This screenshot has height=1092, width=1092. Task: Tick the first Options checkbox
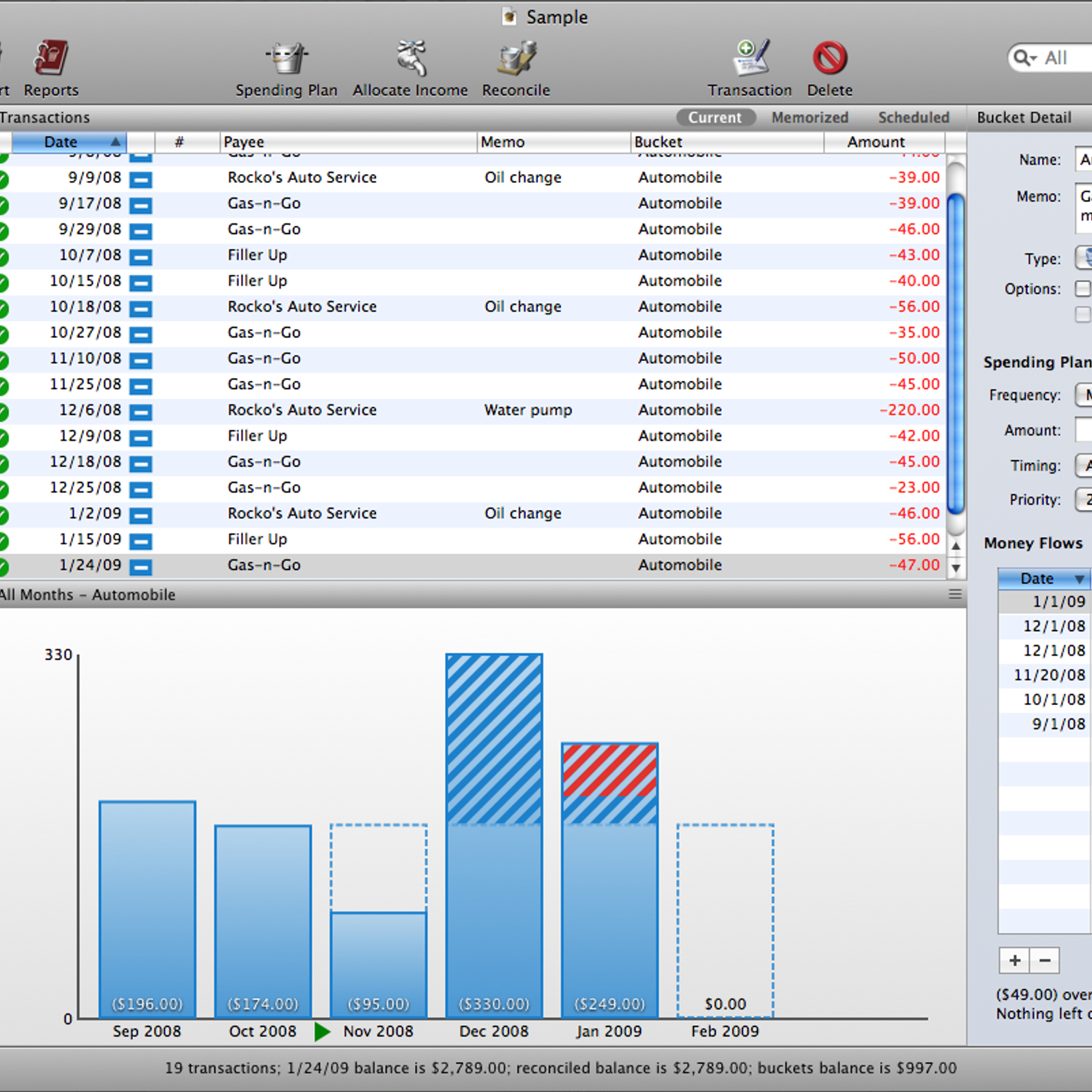[1083, 288]
